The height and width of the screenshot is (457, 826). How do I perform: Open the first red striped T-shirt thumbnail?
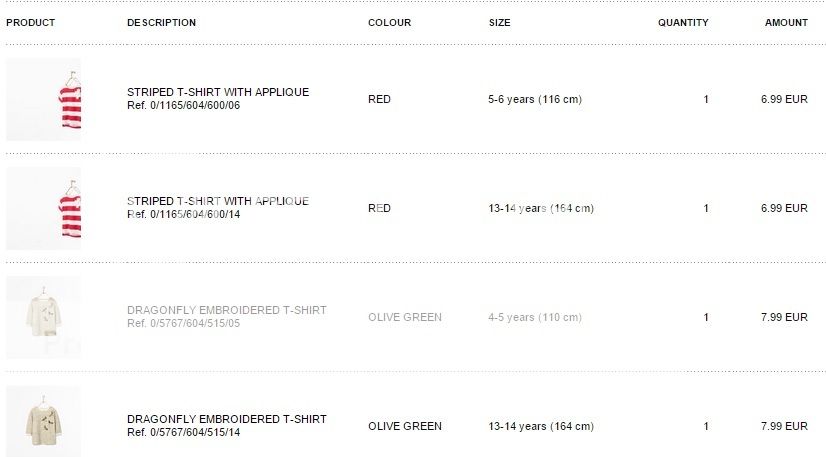click(44, 99)
